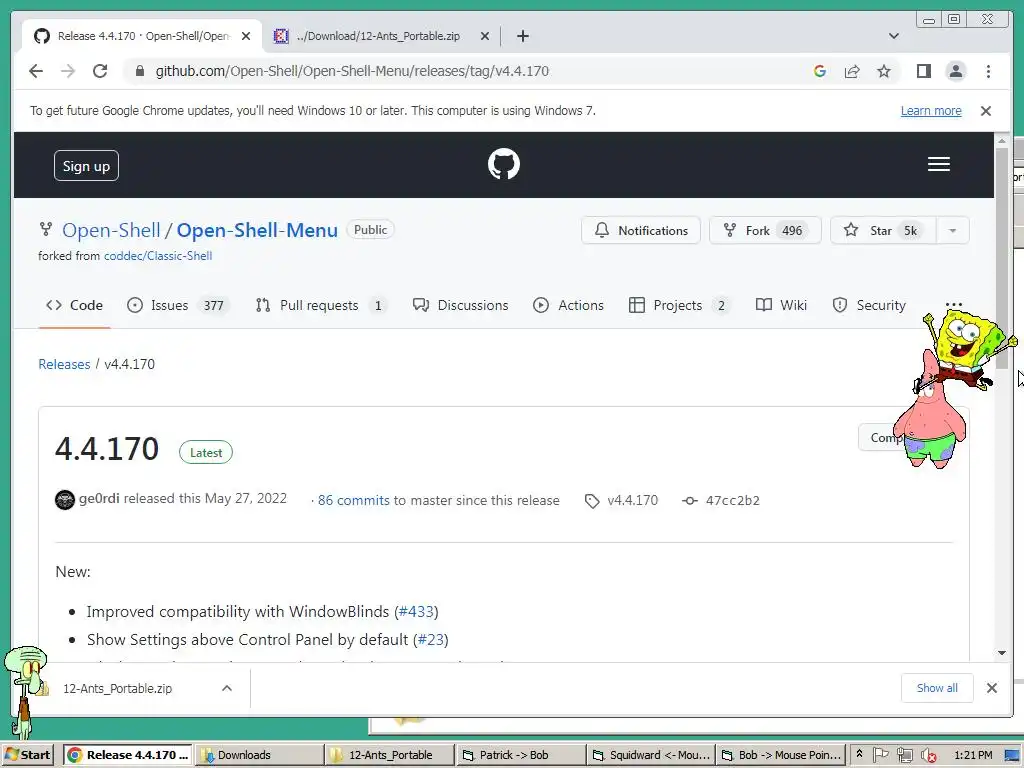Click Show all downloads
The height and width of the screenshot is (768, 1024).
pos(937,688)
